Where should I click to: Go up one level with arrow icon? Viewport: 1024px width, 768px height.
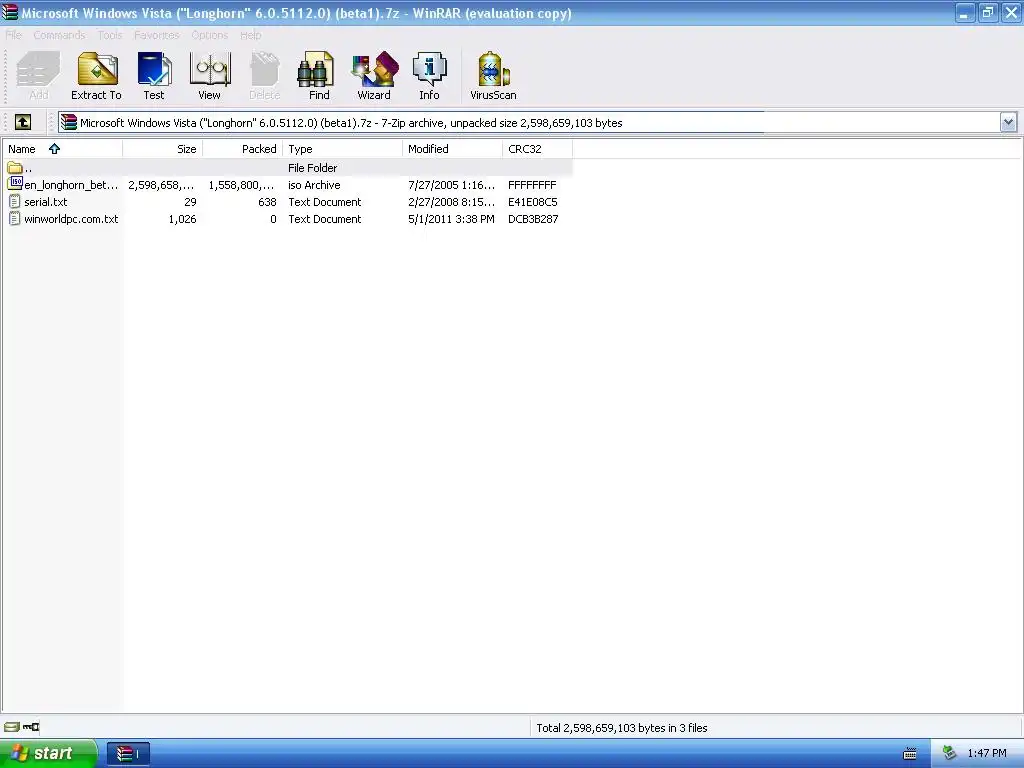[x=23, y=122]
